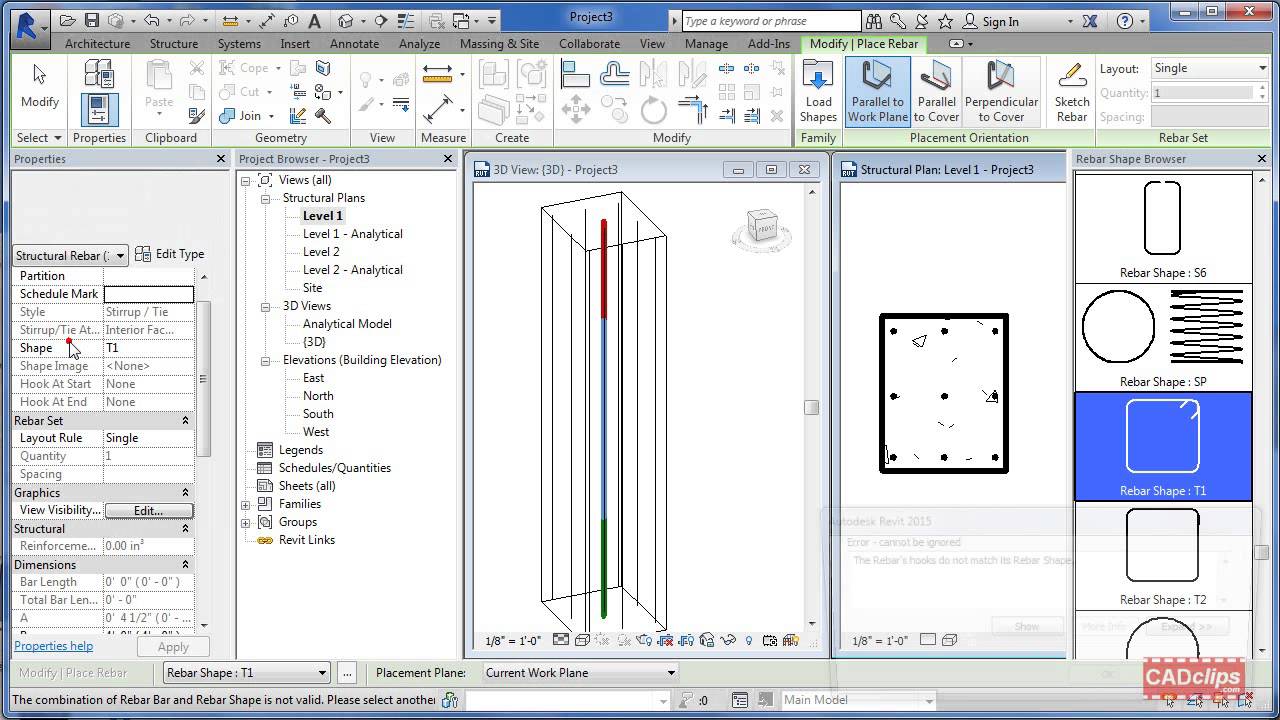
Task: Expand the Families node in Project Browser
Action: [245, 503]
